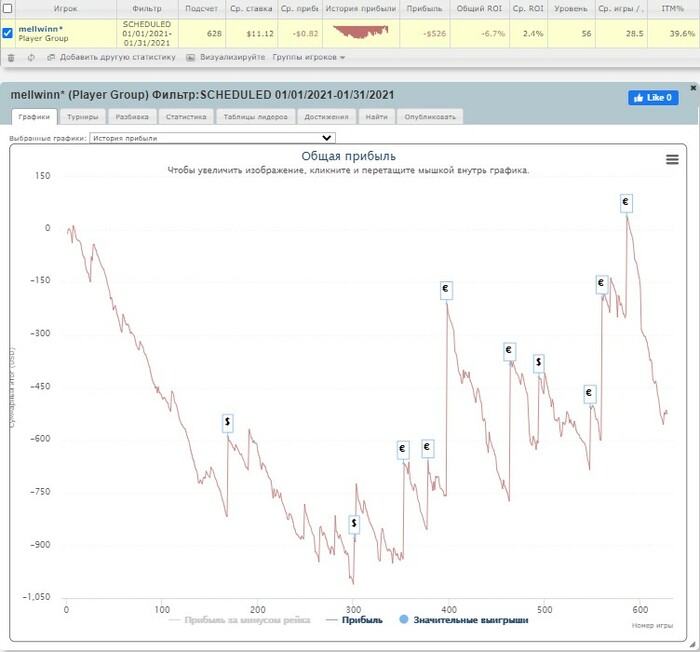Click the 2.4% average ROI value
Image resolution: width=700 pixels, height=652 pixels.
click(533, 33)
